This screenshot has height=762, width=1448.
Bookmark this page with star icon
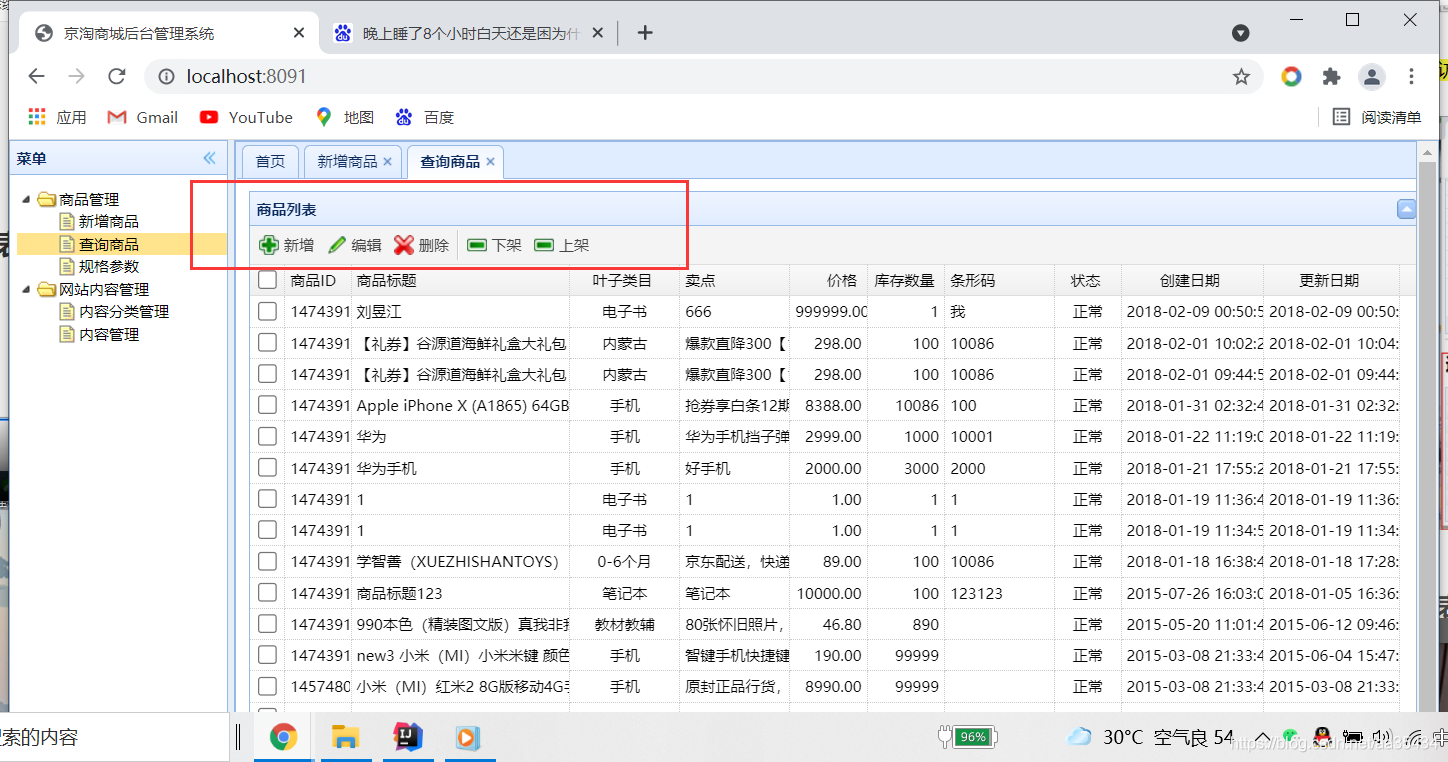[x=1241, y=76]
